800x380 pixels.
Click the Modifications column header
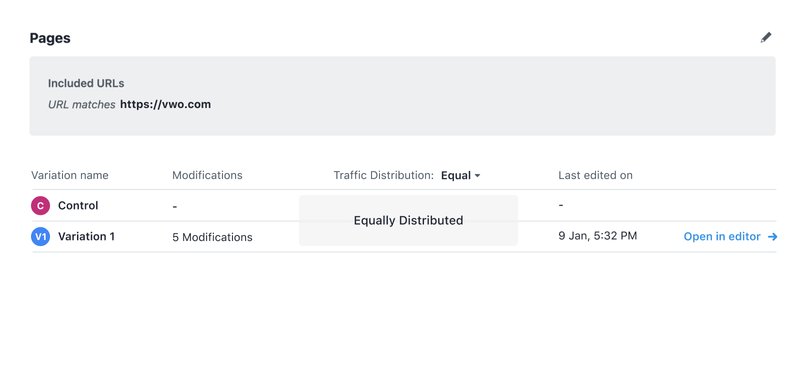click(x=207, y=175)
